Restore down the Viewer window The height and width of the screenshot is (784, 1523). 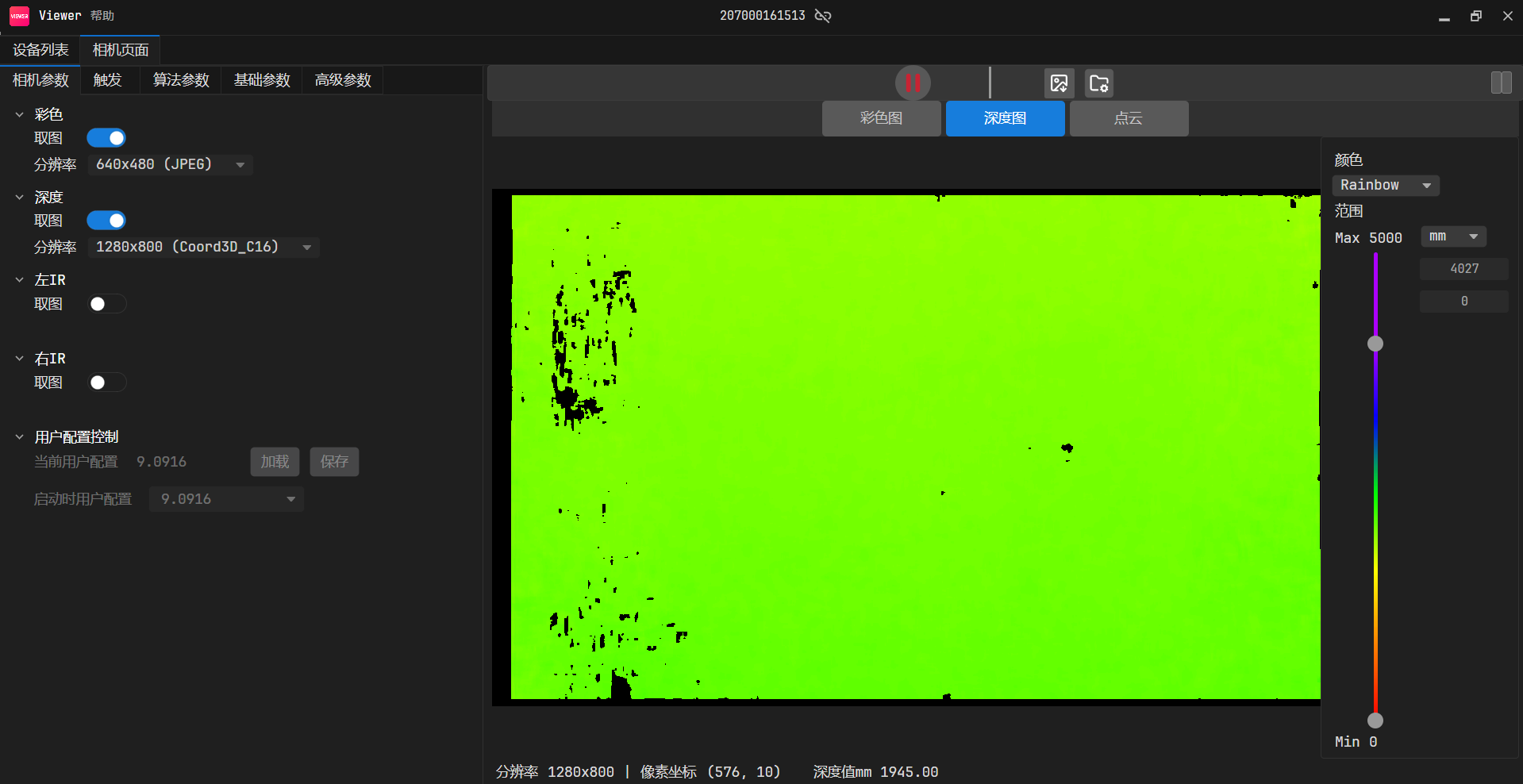[1476, 16]
